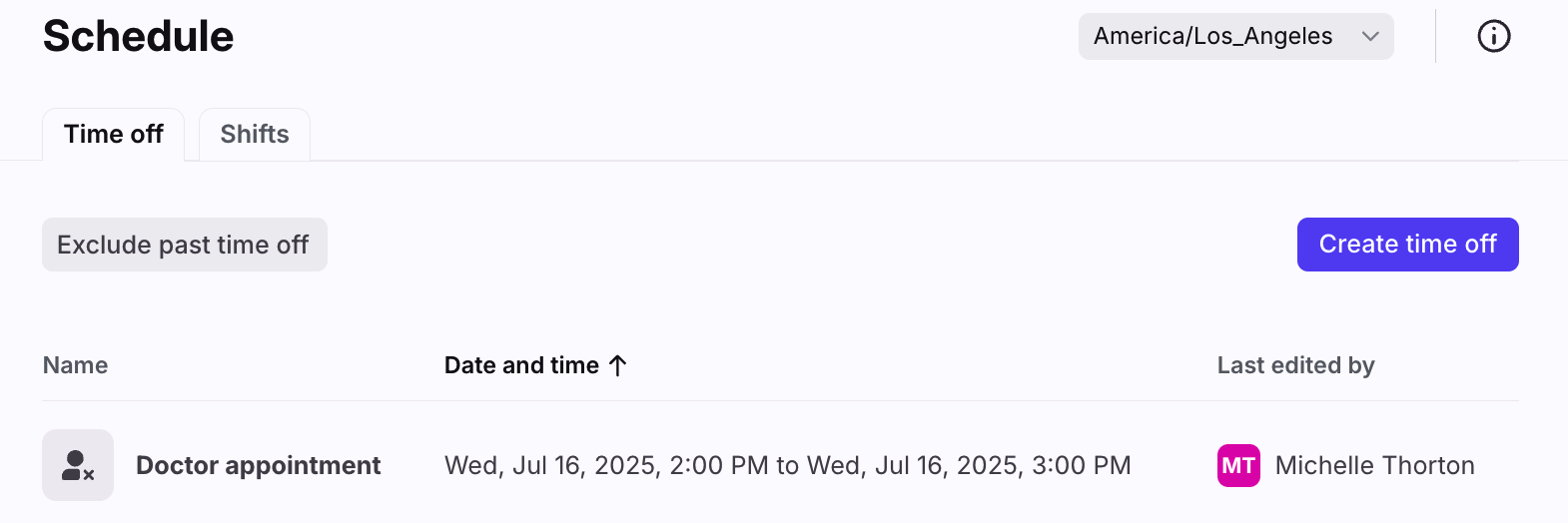Click the time off person icon
Screen dimensions: 1568x523
pyautogui.click(x=78, y=465)
